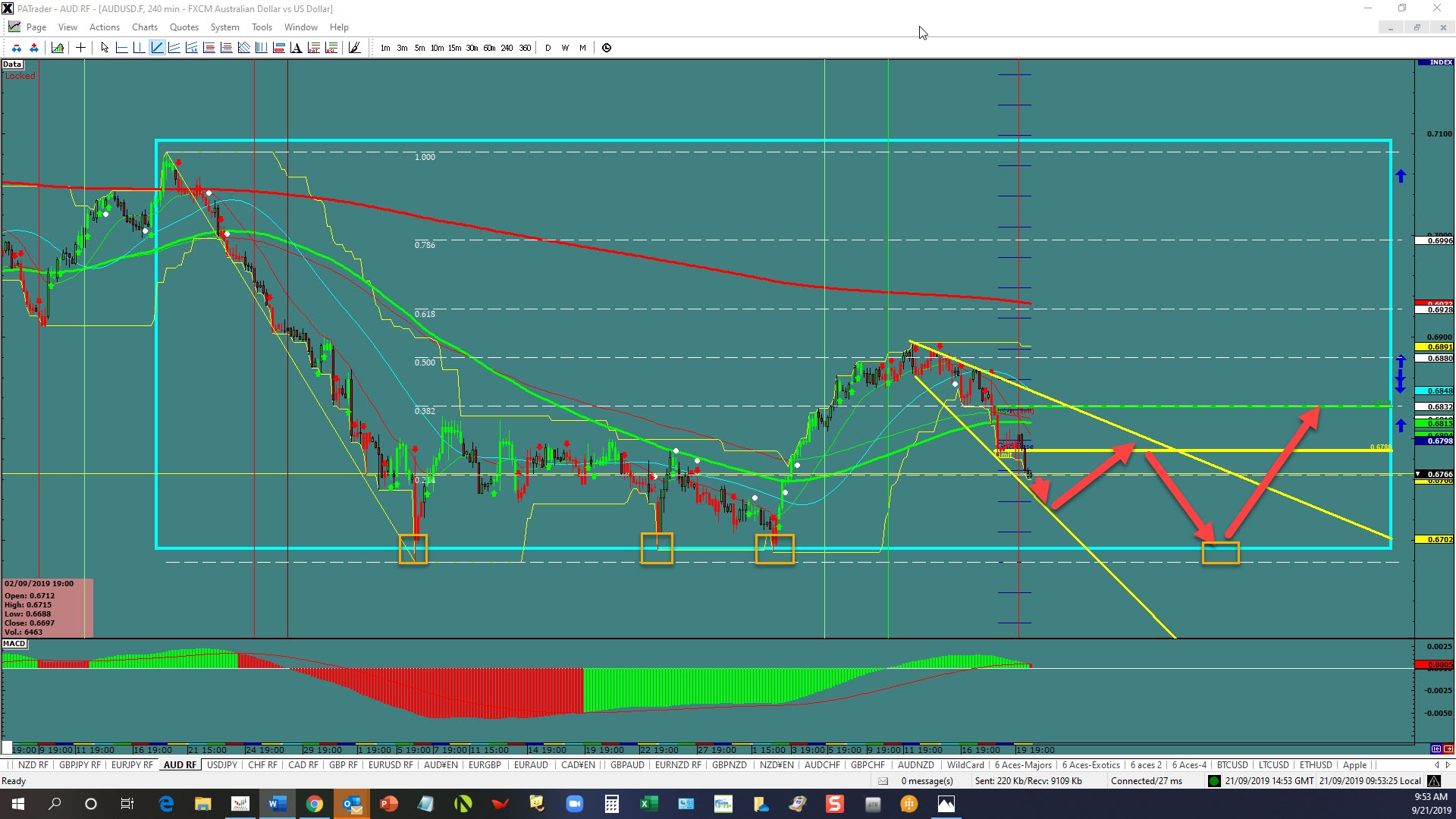Open the drawing brush properties tool
1456x819 pixels.
coord(354,48)
